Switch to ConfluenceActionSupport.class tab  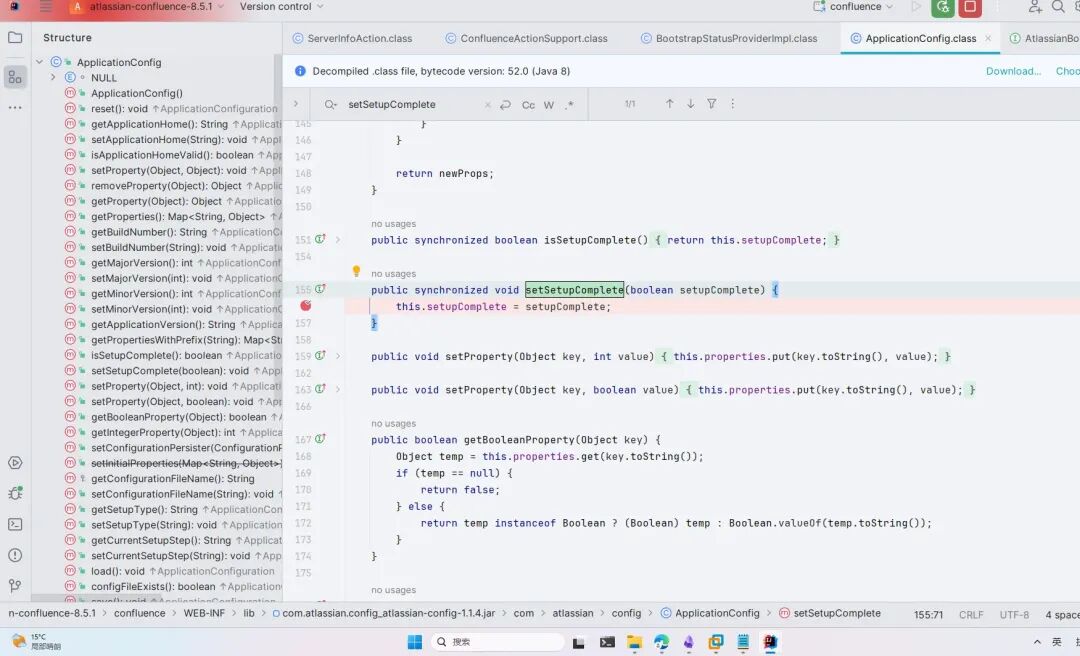(526, 39)
